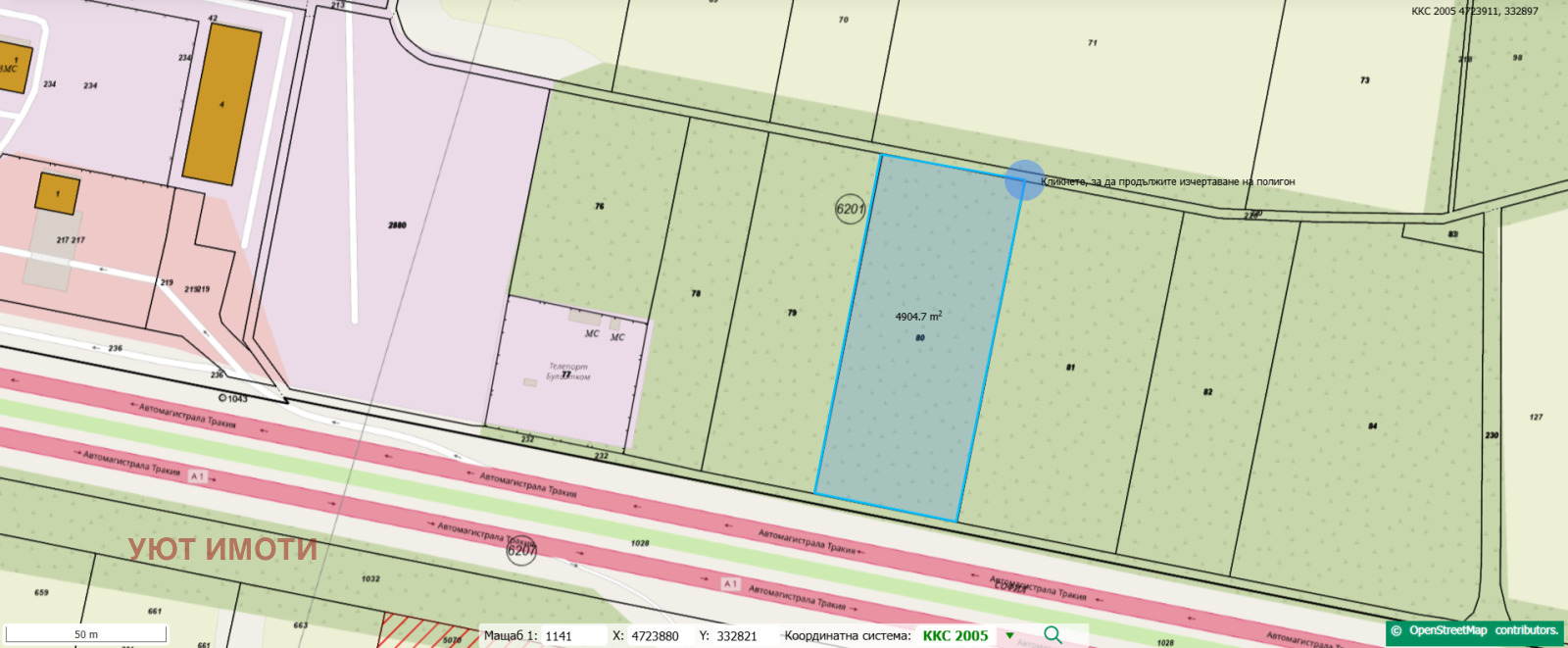1568x648 pixels.
Task: Click parcel 76 on the map
Action: click(x=599, y=207)
